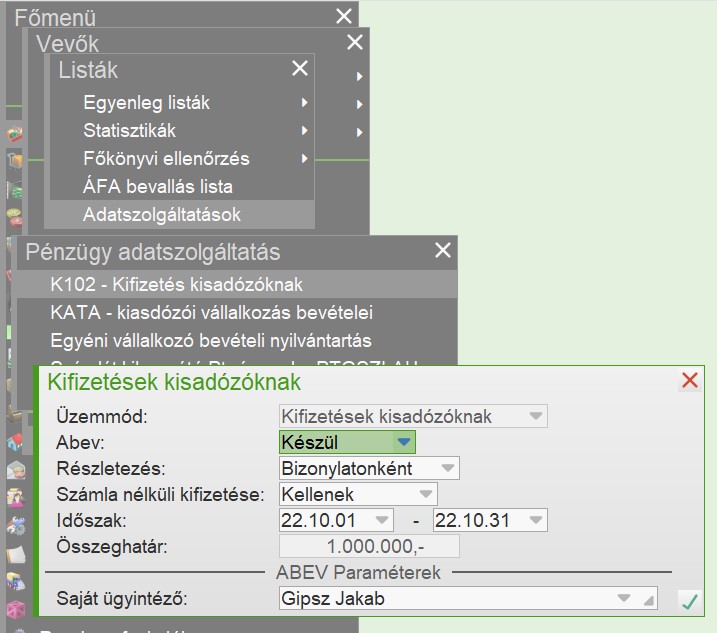Open the cart with boxes sidebar icon
The height and width of the screenshot is (633, 717).
click(x=14, y=161)
